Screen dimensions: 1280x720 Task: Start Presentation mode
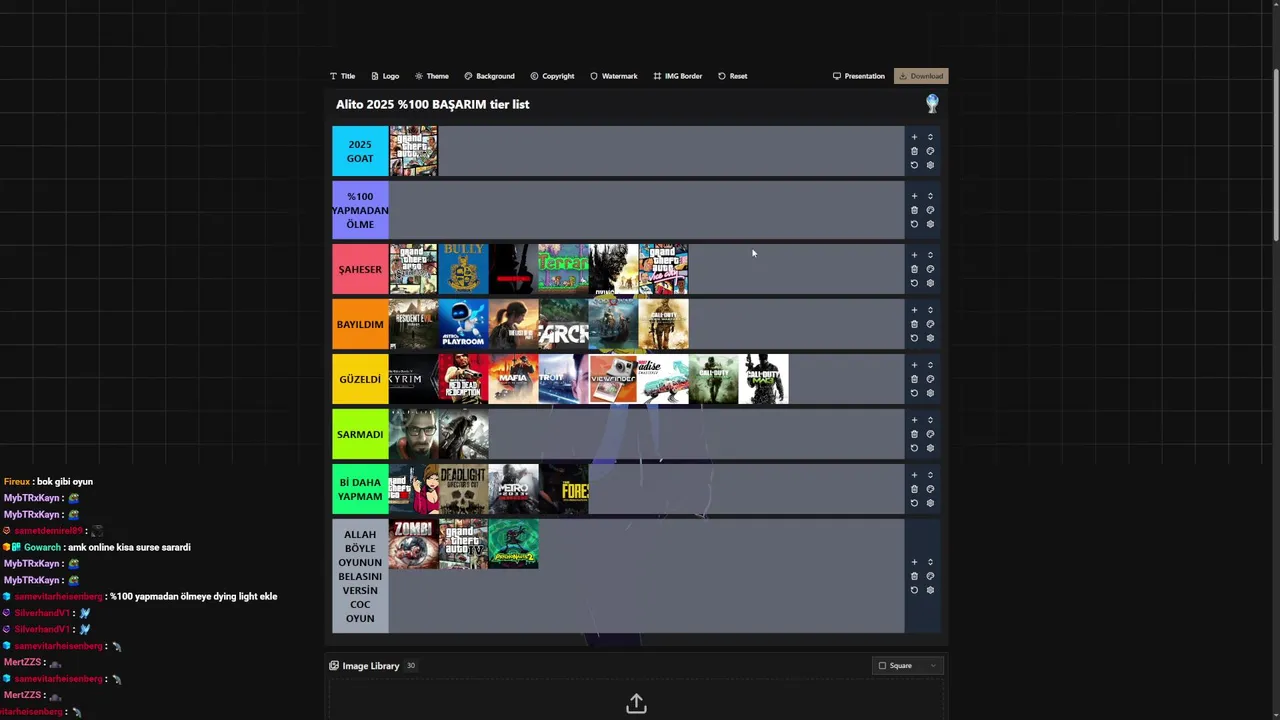click(859, 76)
